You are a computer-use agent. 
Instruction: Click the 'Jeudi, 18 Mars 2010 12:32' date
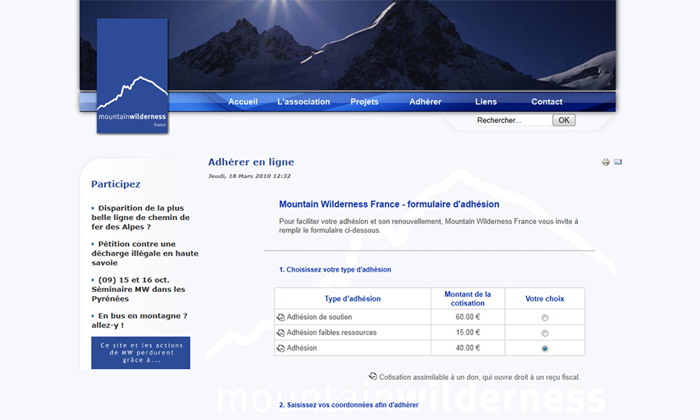click(x=249, y=176)
